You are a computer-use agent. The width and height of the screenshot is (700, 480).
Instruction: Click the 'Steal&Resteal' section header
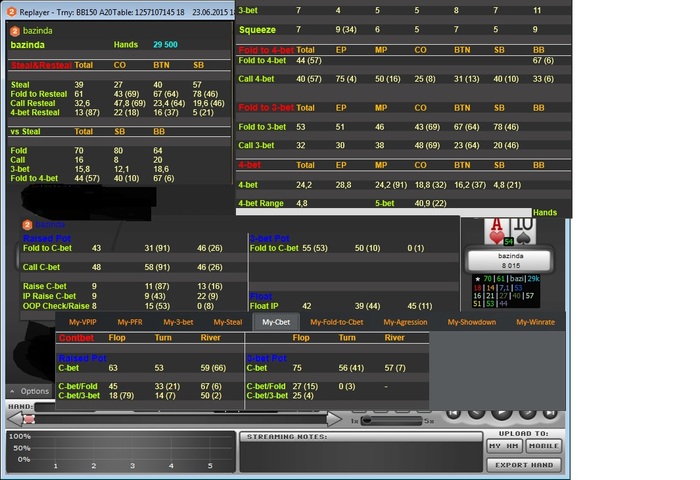41,65
